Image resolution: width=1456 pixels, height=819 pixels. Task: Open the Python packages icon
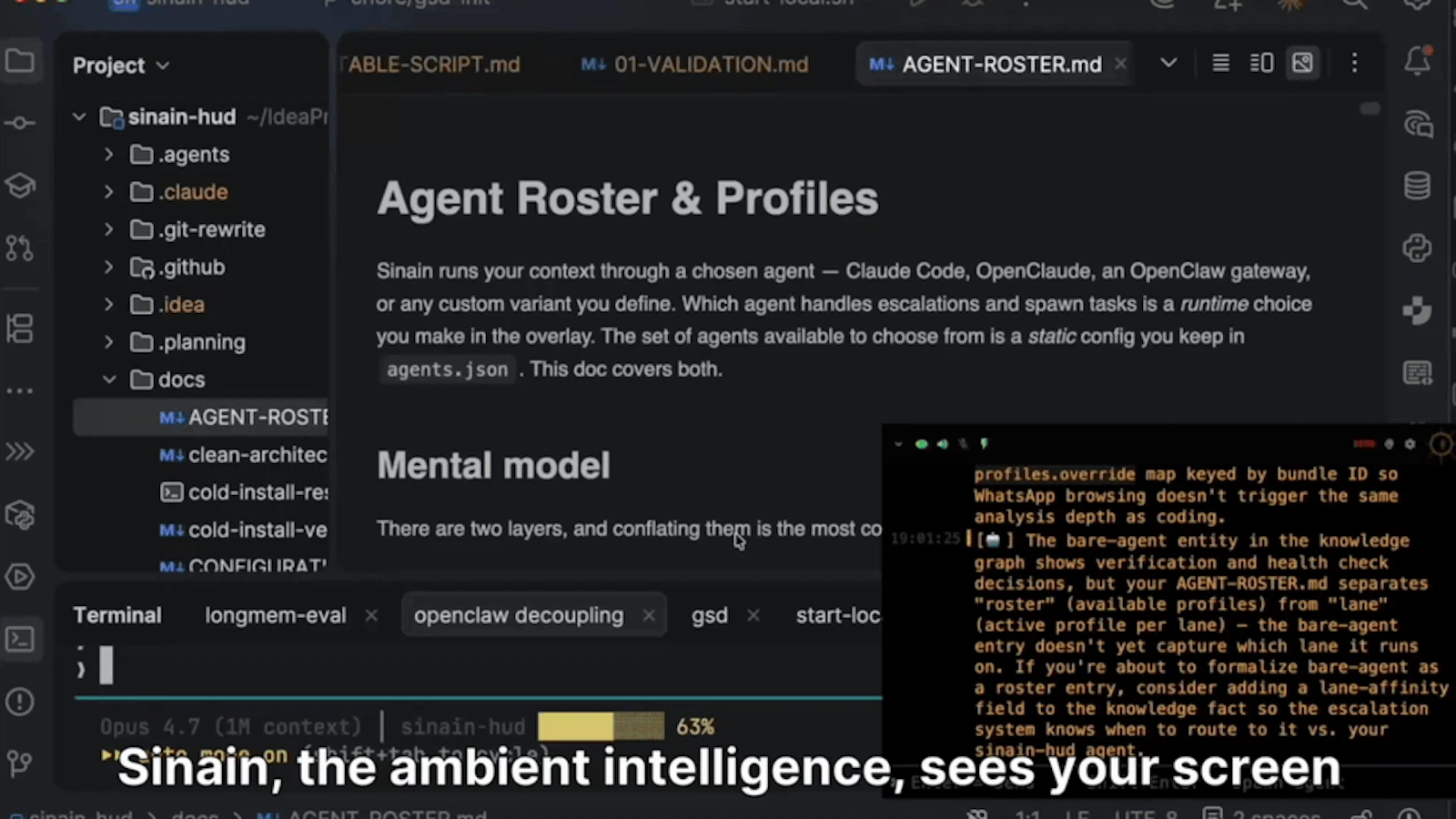pos(1418,248)
